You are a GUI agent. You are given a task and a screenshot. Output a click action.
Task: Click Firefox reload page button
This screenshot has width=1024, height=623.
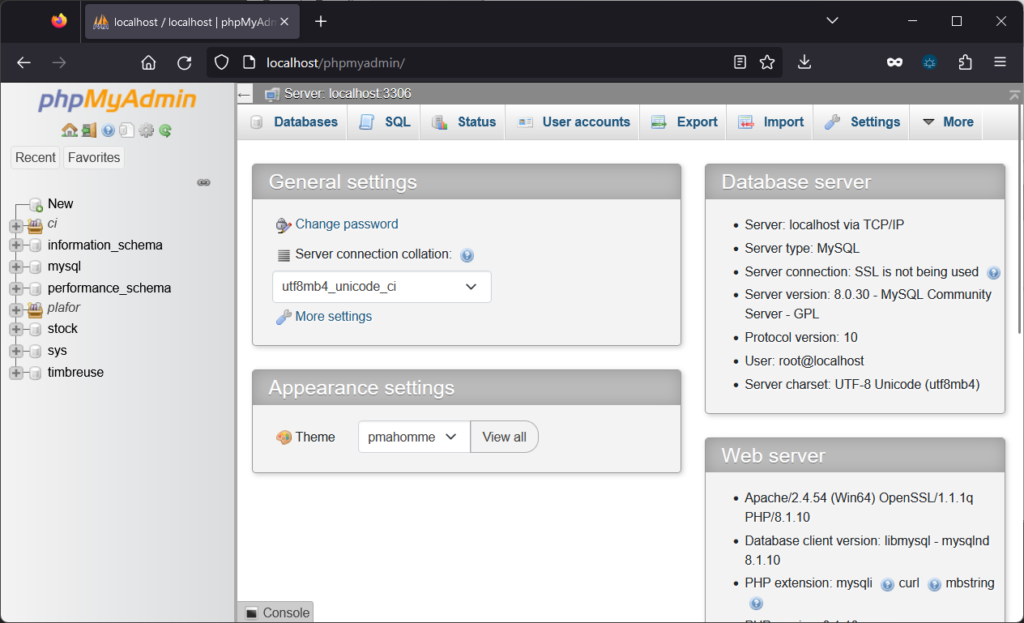point(184,63)
